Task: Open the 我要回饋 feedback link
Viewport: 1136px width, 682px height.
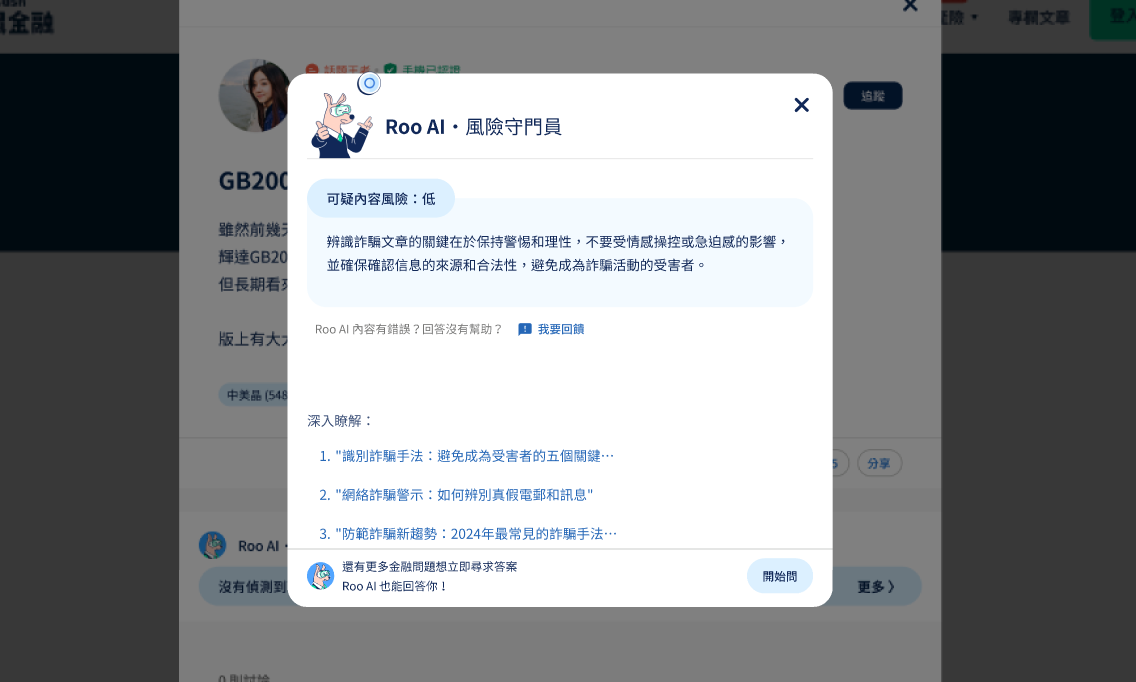Action: (x=561, y=329)
